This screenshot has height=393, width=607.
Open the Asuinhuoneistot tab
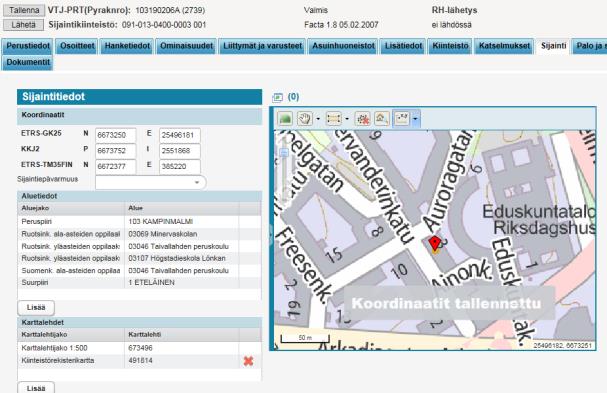pos(343,46)
